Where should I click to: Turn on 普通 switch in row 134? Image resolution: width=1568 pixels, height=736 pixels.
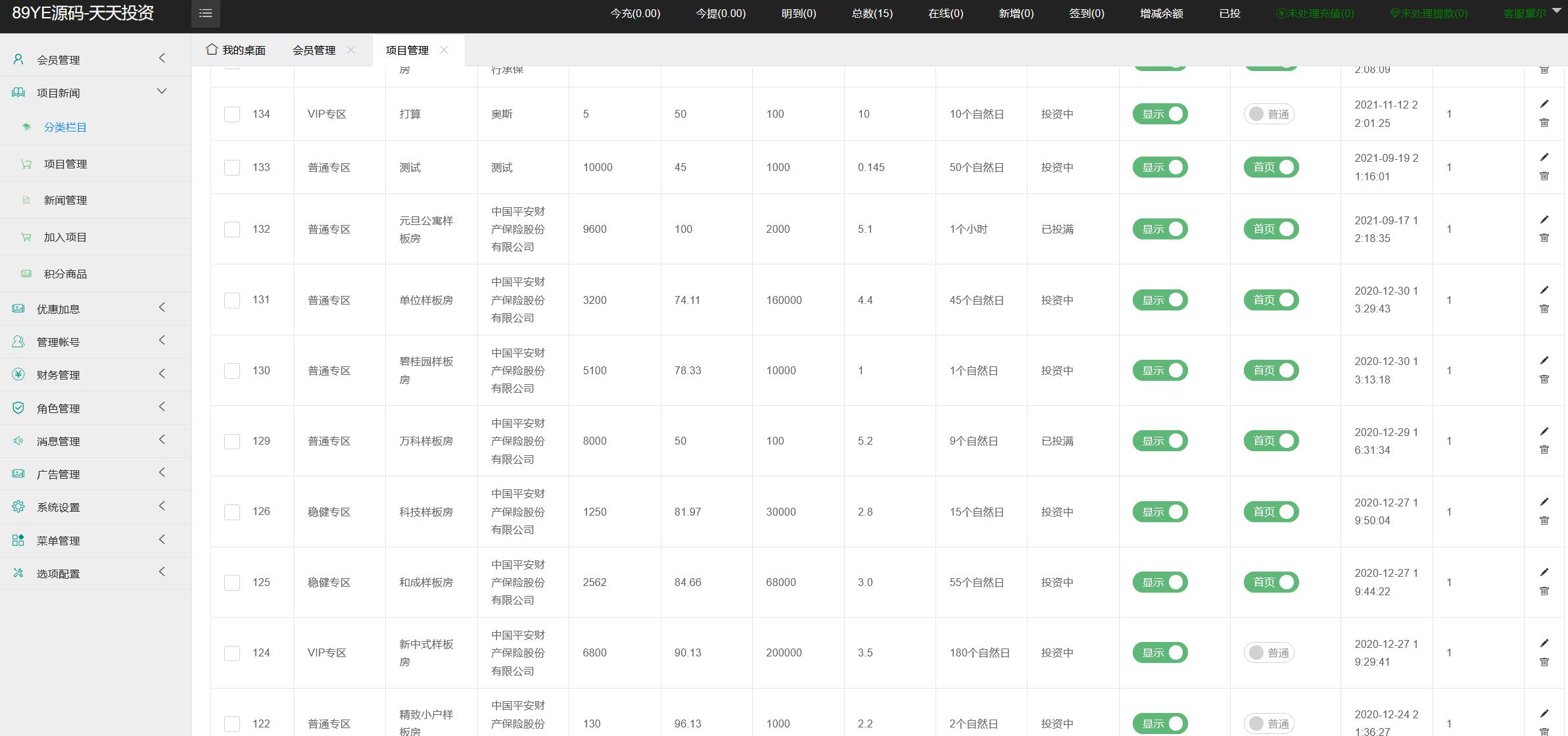pyautogui.click(x=1269, y=114)
